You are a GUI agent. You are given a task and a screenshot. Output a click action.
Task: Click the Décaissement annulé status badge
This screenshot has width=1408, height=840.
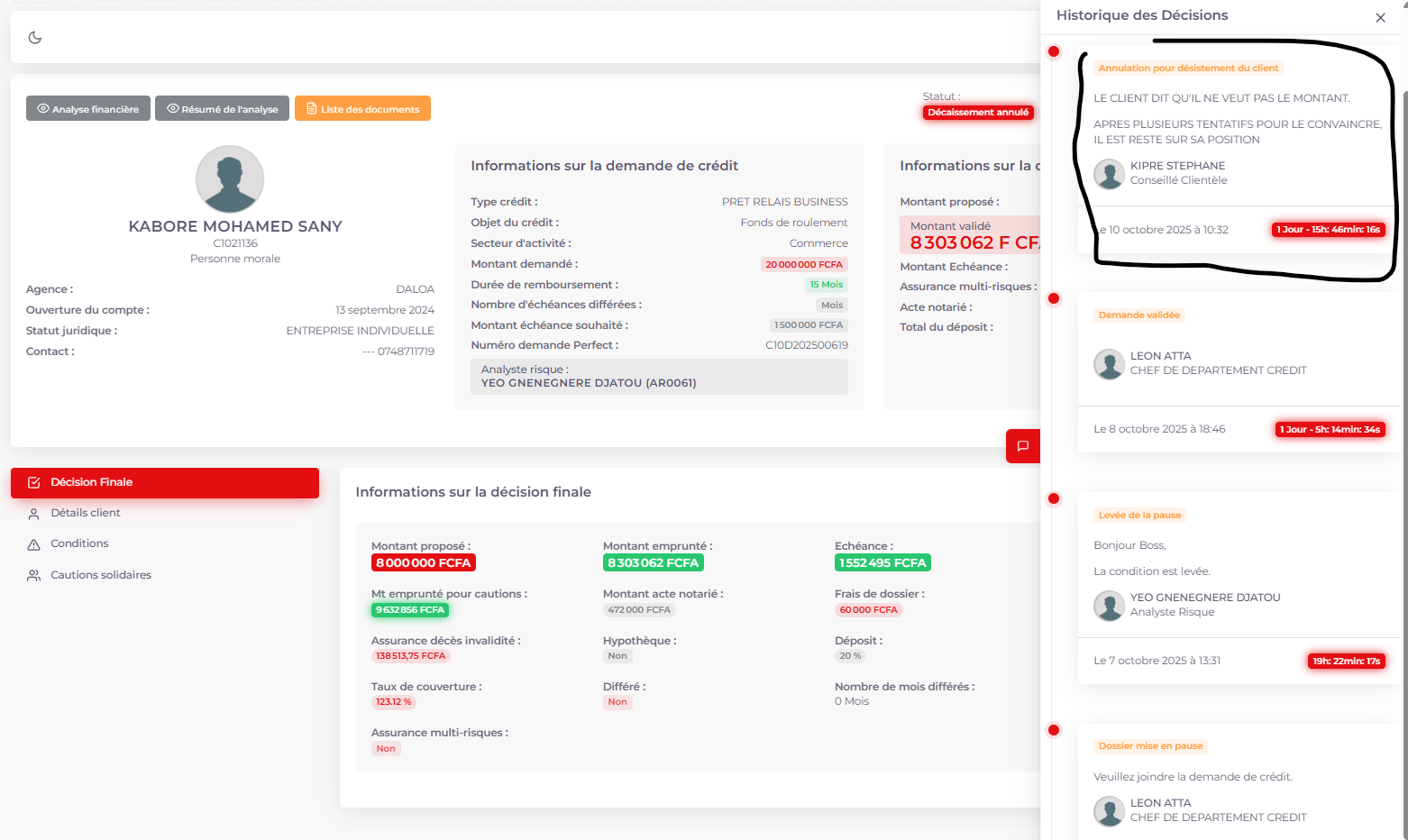coord(978,113)
